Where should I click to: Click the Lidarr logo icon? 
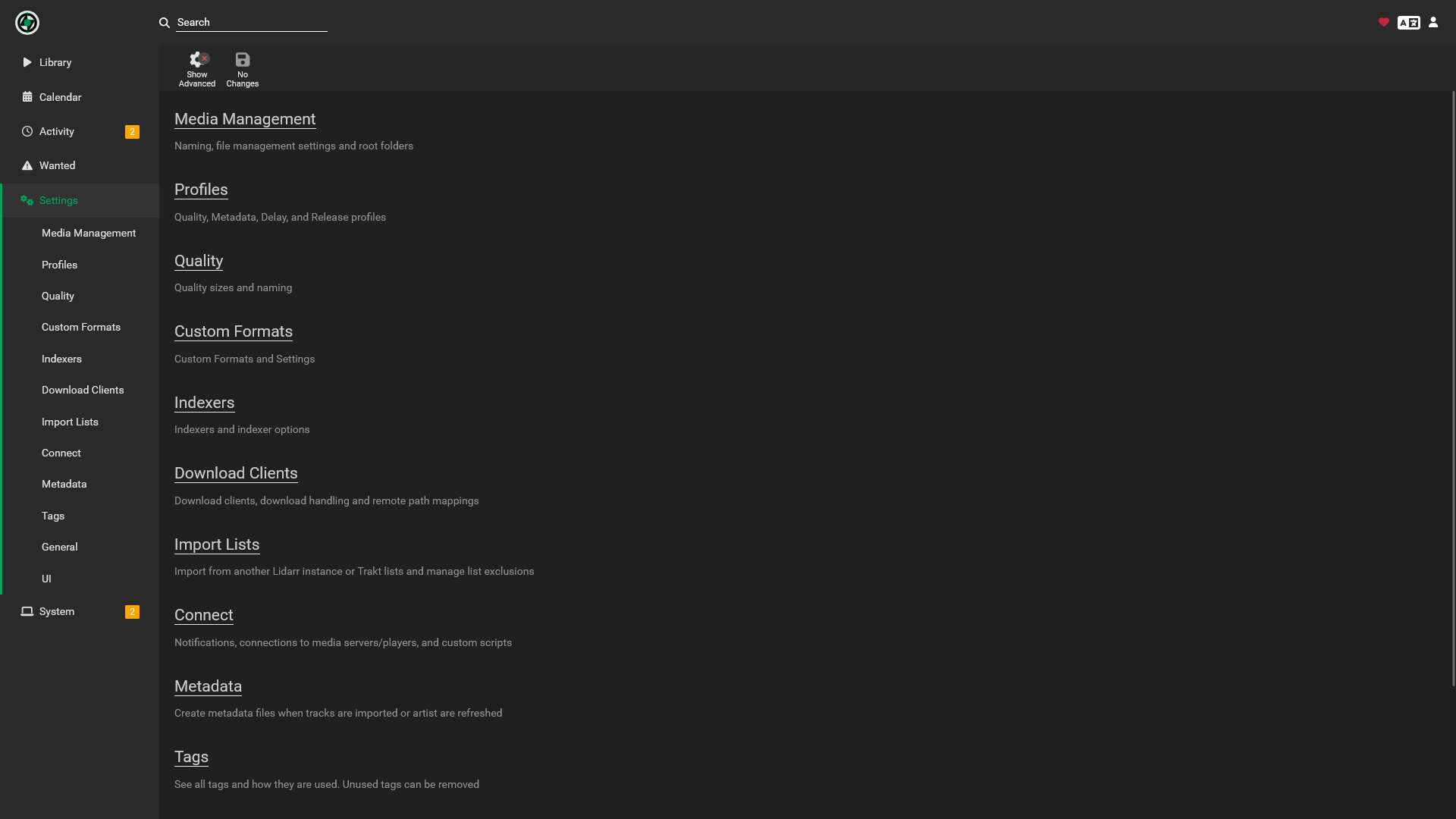pyautogui.click(x=27, y=23)
